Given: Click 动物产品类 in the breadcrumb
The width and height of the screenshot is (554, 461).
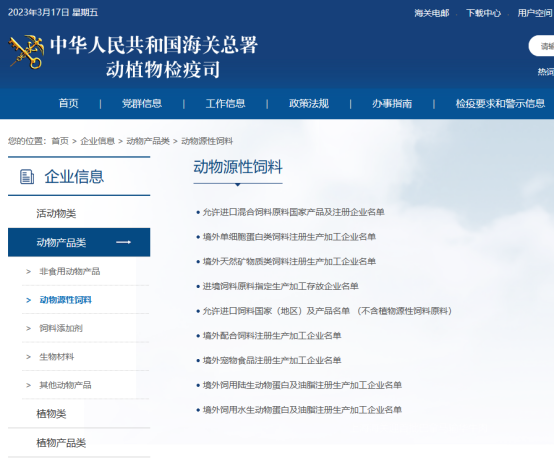Looking at the screenshot, I should [x=148, y=141].
